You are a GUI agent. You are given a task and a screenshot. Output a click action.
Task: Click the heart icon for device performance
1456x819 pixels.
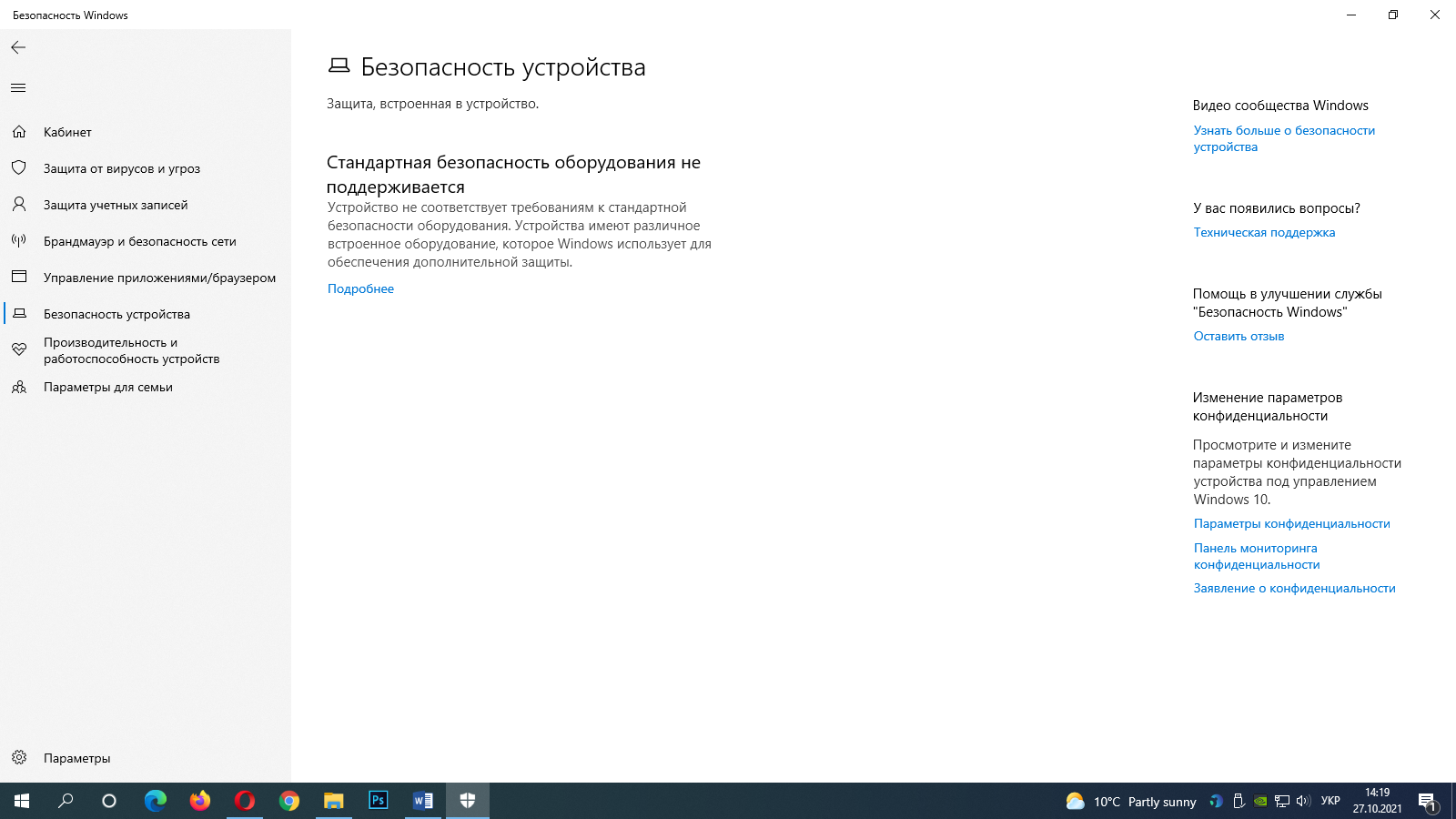(19, 350)
